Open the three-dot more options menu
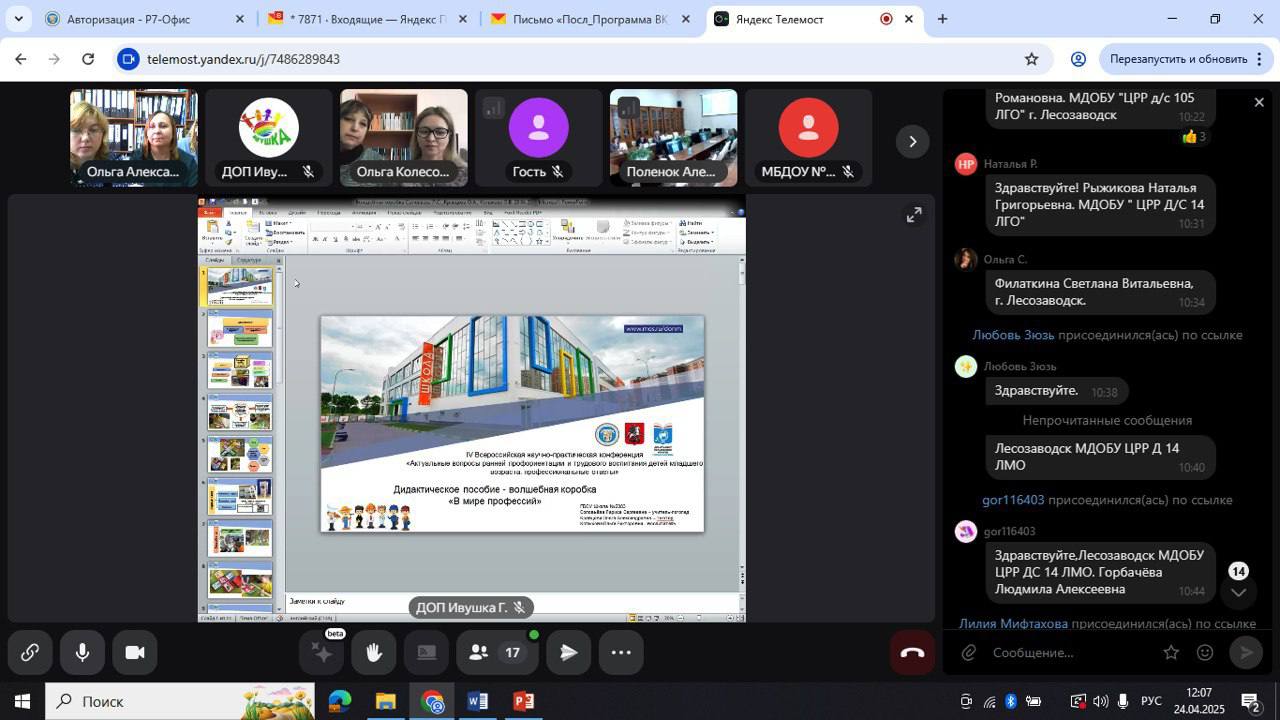Screen dimensions: 1280x720 621,653
